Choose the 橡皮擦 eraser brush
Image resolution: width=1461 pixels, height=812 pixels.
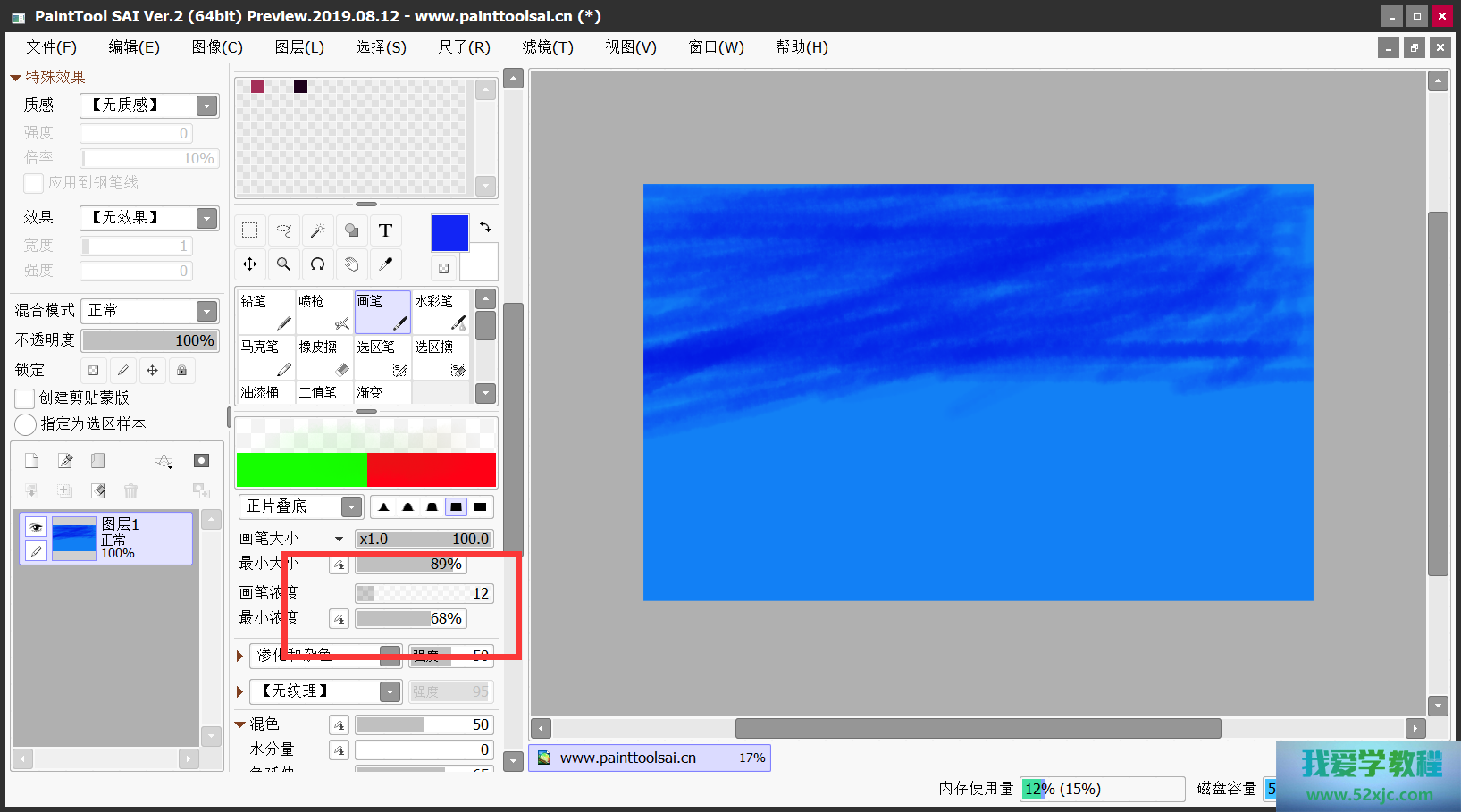click(324, 357)
